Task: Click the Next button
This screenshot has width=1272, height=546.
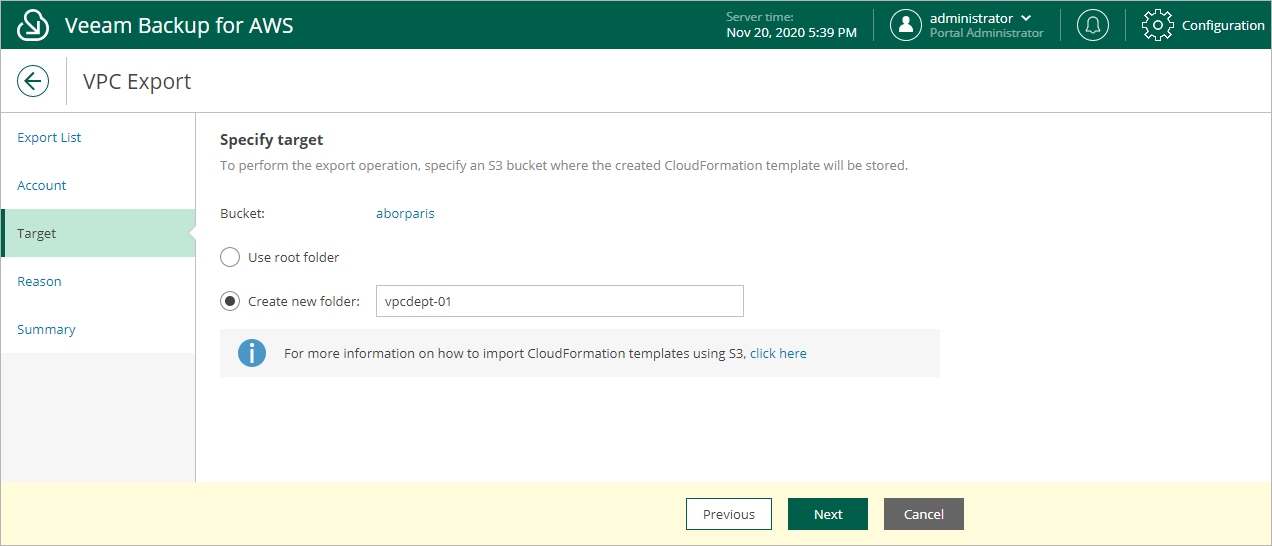Action: point(828,514)
